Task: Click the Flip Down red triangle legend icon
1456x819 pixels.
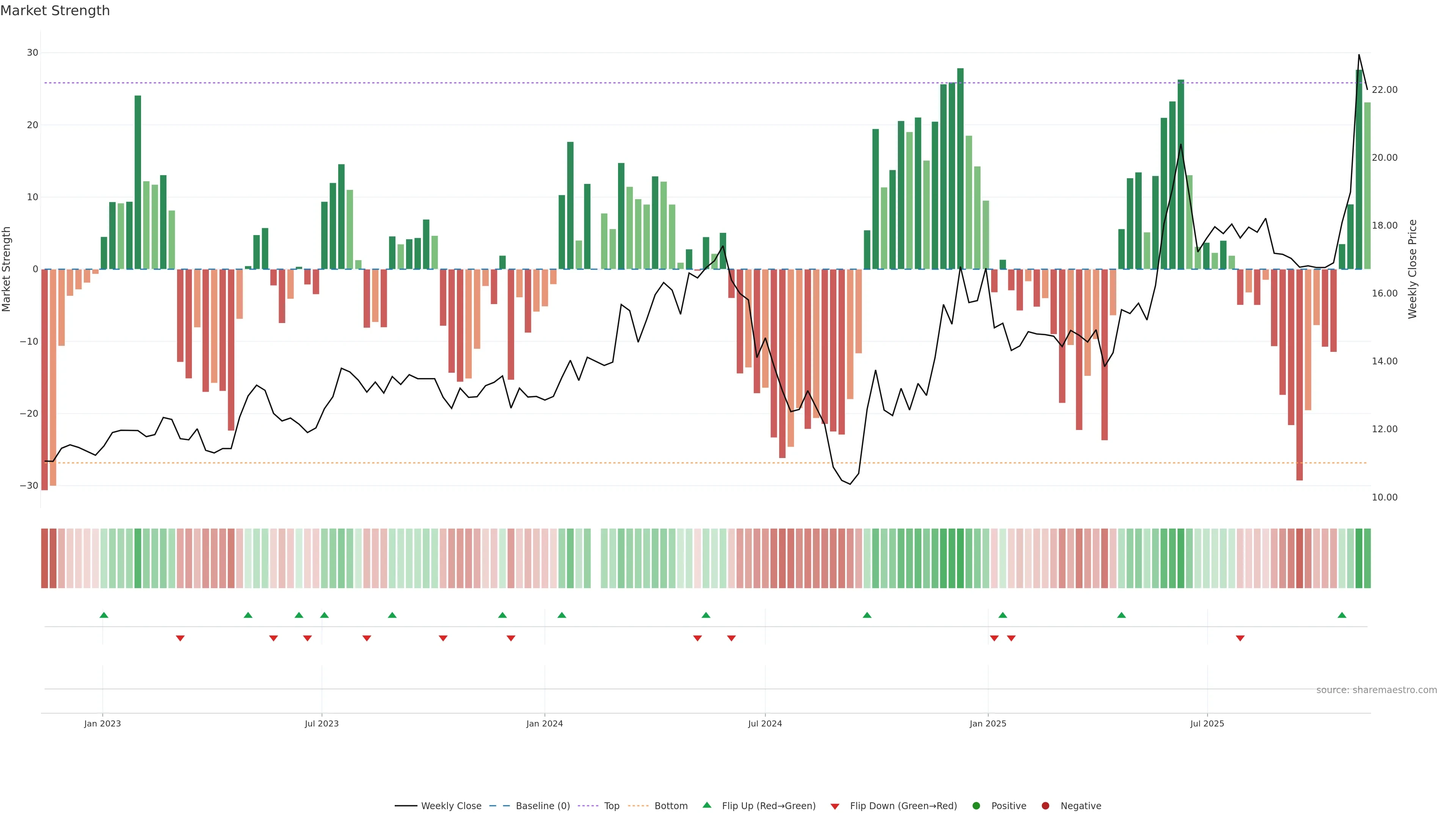Action: click(835, 806)
